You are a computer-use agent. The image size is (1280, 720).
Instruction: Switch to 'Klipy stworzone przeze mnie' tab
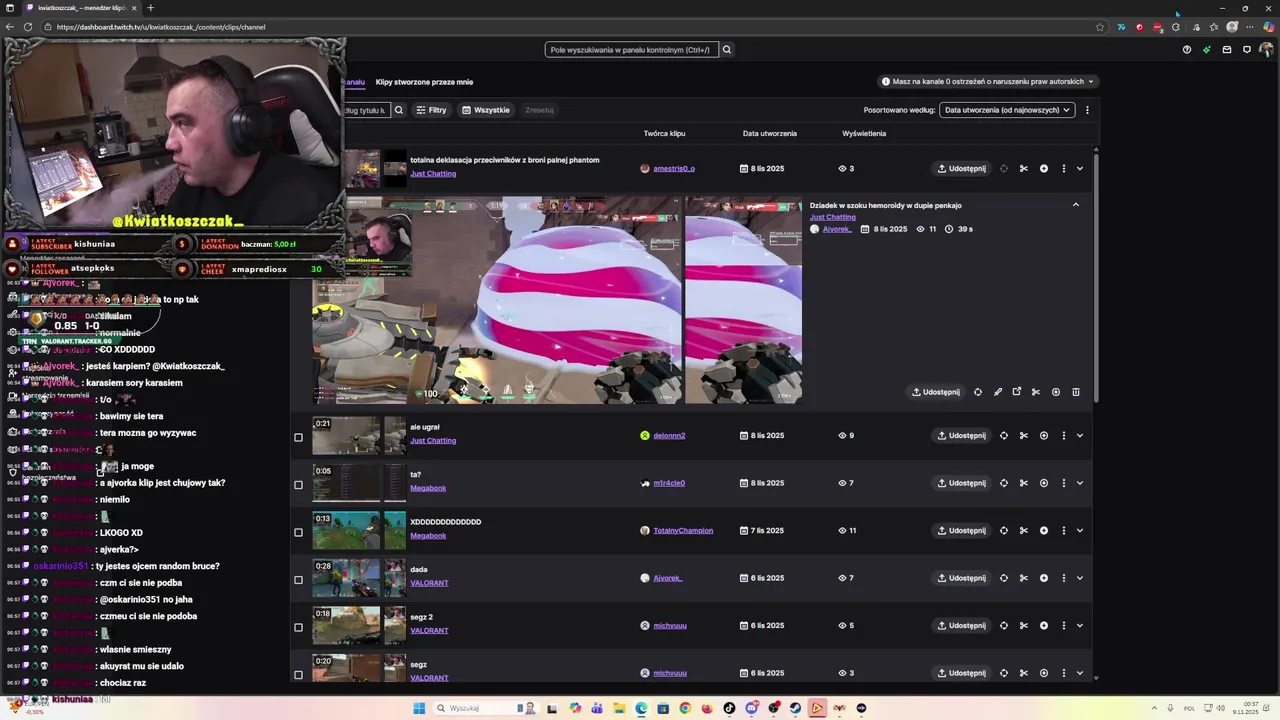click(424, 82)
